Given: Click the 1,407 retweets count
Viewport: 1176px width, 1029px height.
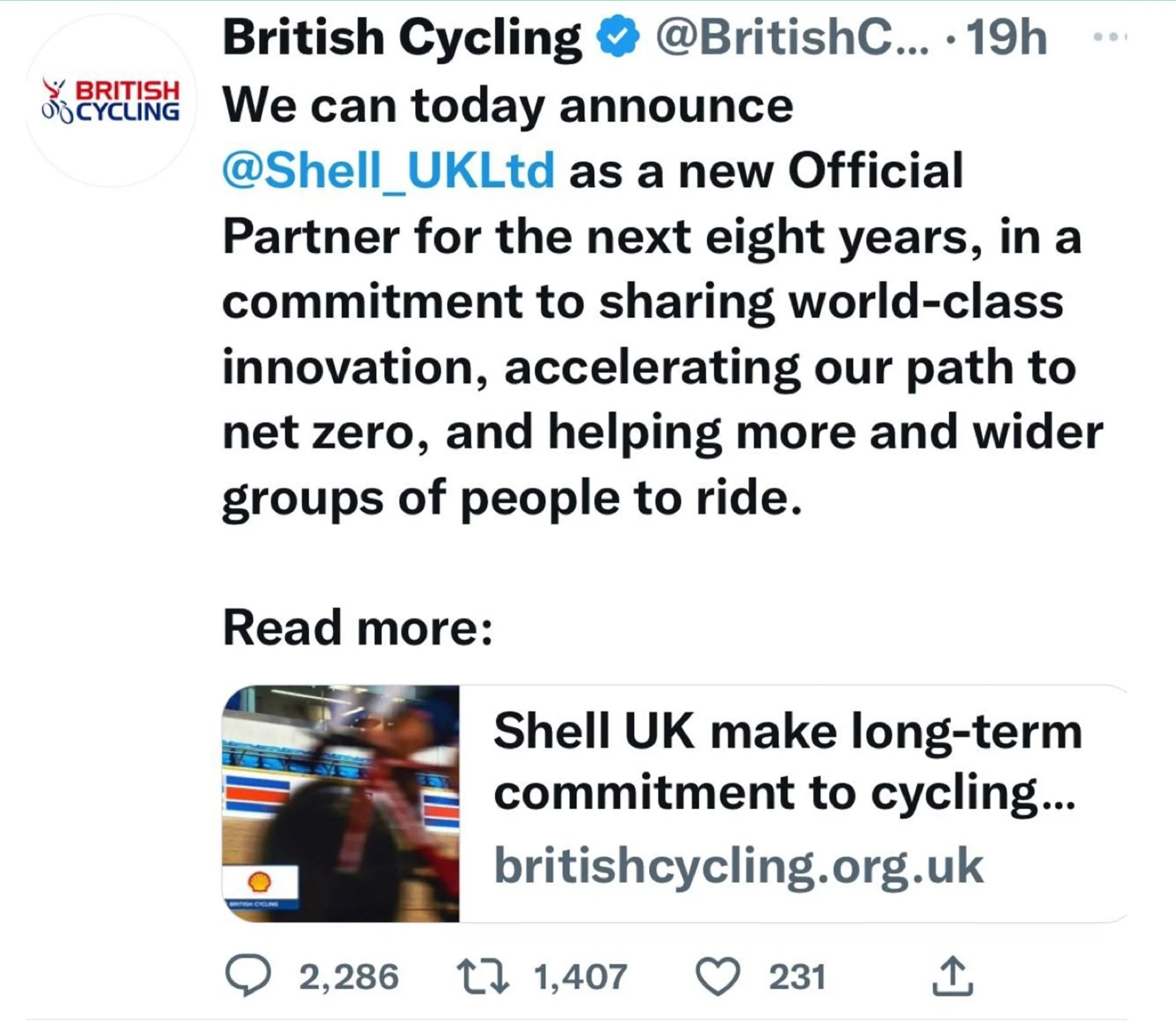Looking at the screenshot, I should tap(580, 977).
